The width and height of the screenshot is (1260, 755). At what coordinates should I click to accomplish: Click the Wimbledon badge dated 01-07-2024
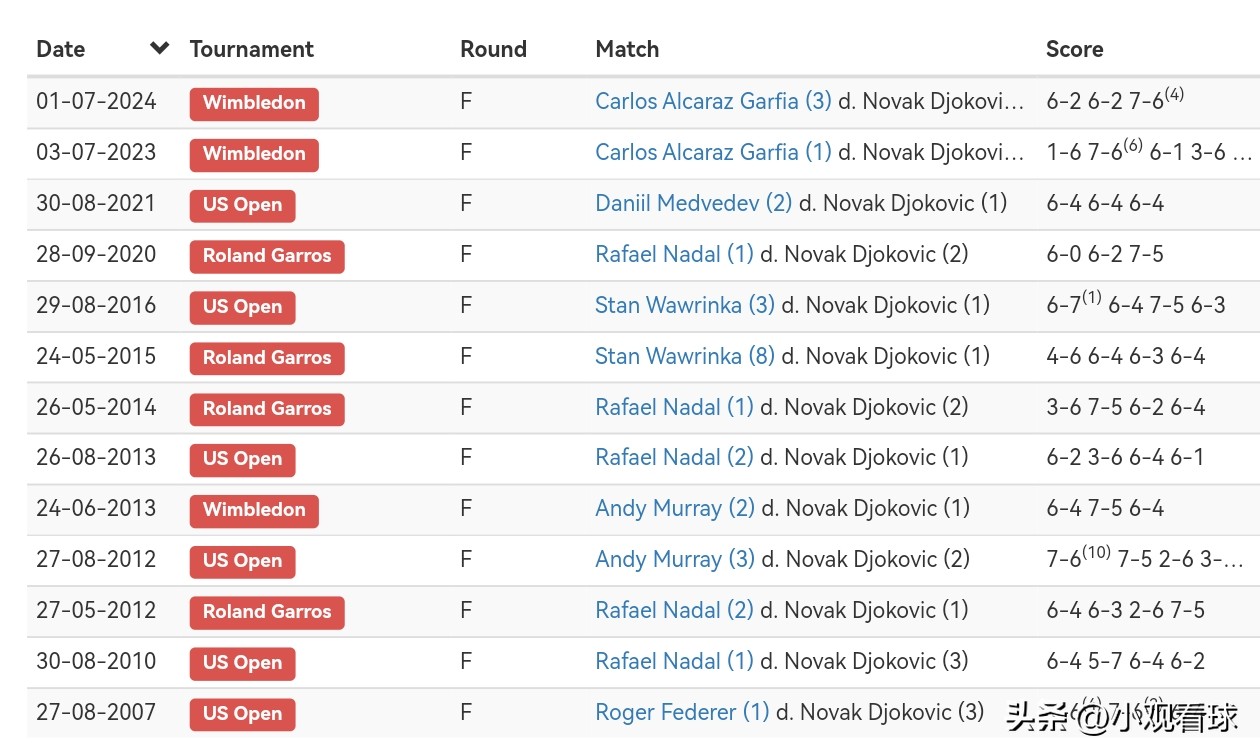254,103
